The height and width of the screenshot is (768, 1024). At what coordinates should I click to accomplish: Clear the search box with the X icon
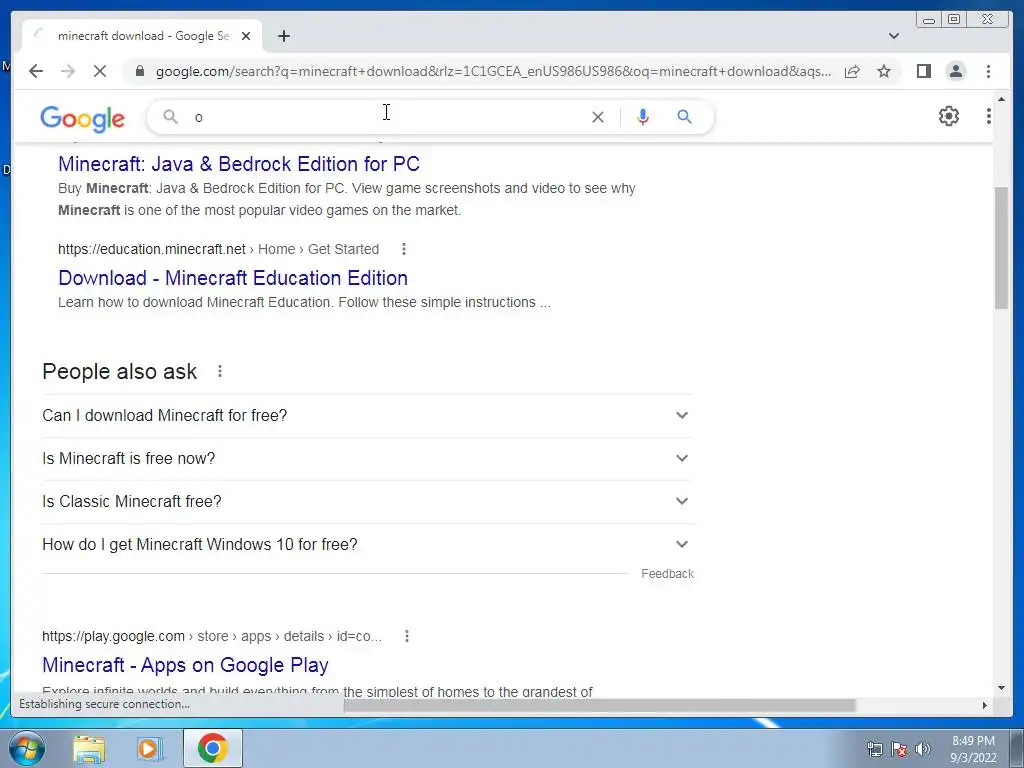598,117
